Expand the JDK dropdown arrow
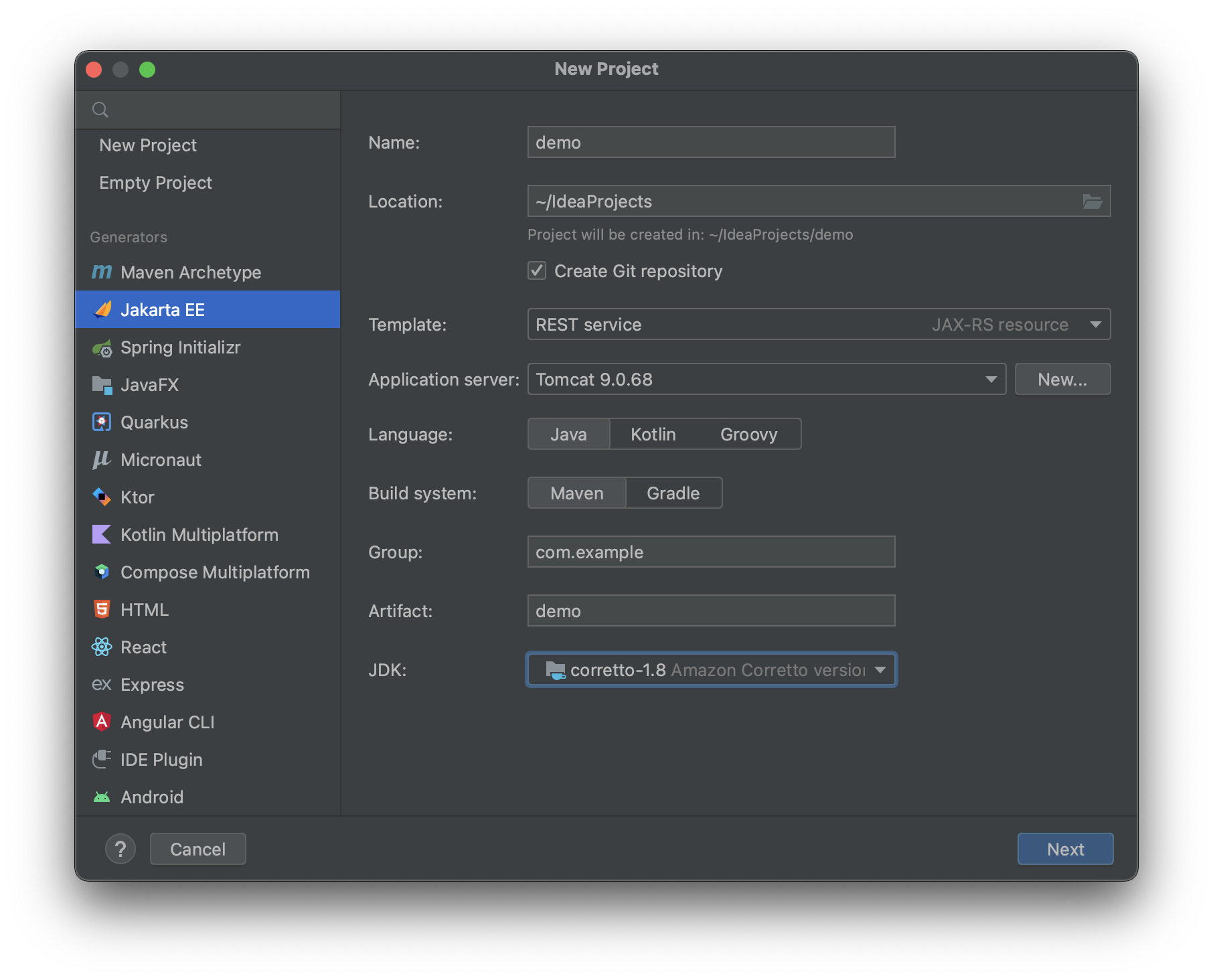 click(880, 669)
